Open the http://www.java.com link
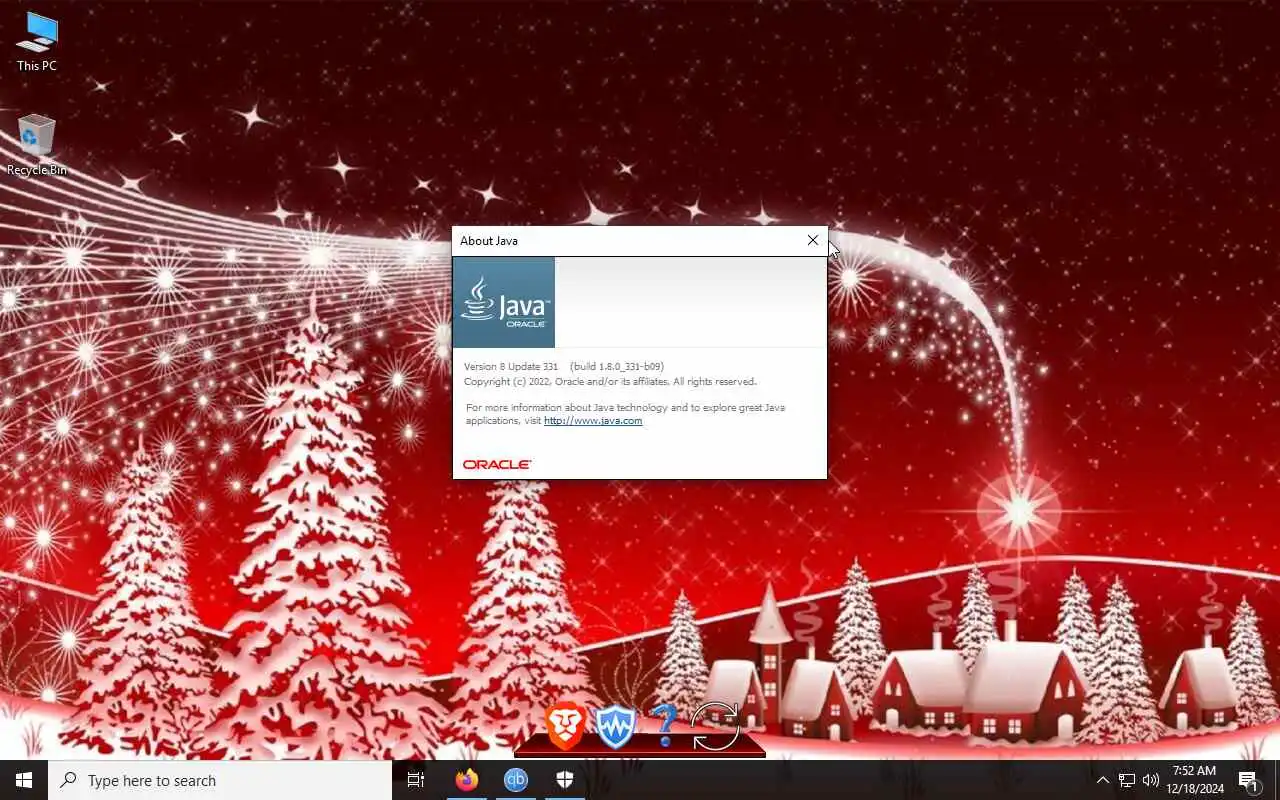The image size is (1280, 800). pyautogui.click(x=593, y=421)
